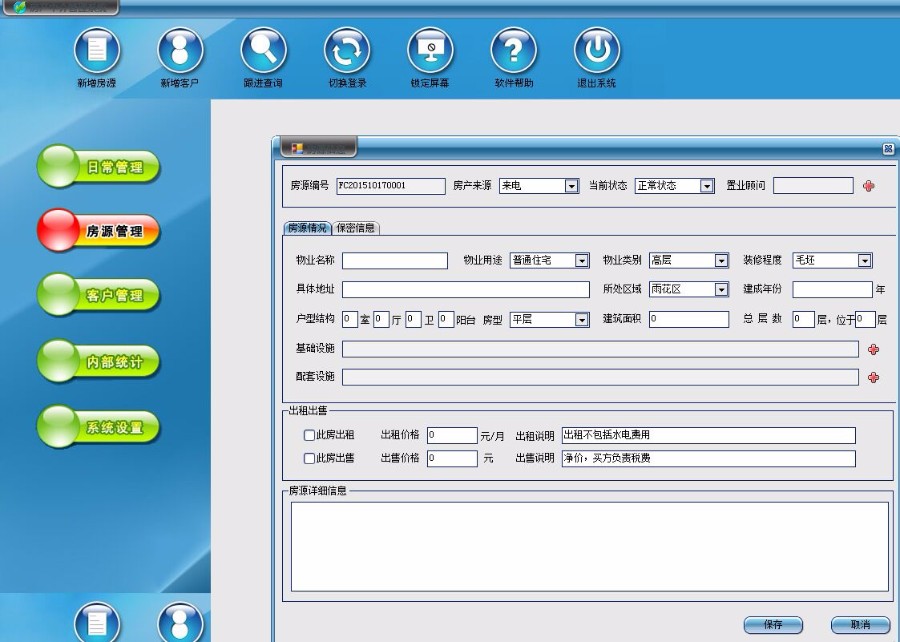Switch to the 保密信息 tab
The height and width of the screenshot is (642, 900).
click(x=355, y=228)
